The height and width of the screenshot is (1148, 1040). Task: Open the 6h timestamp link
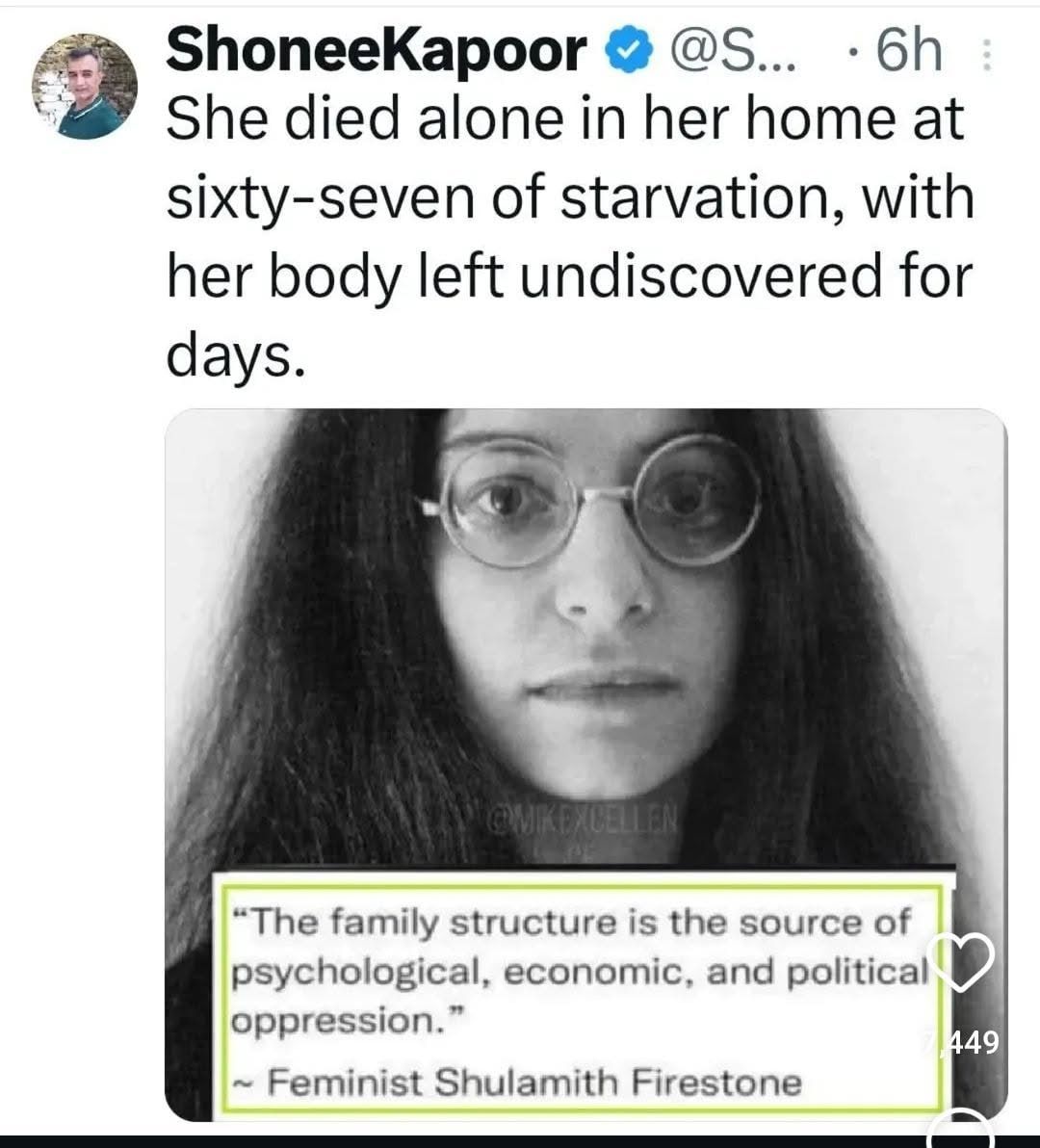pos(908,52)
